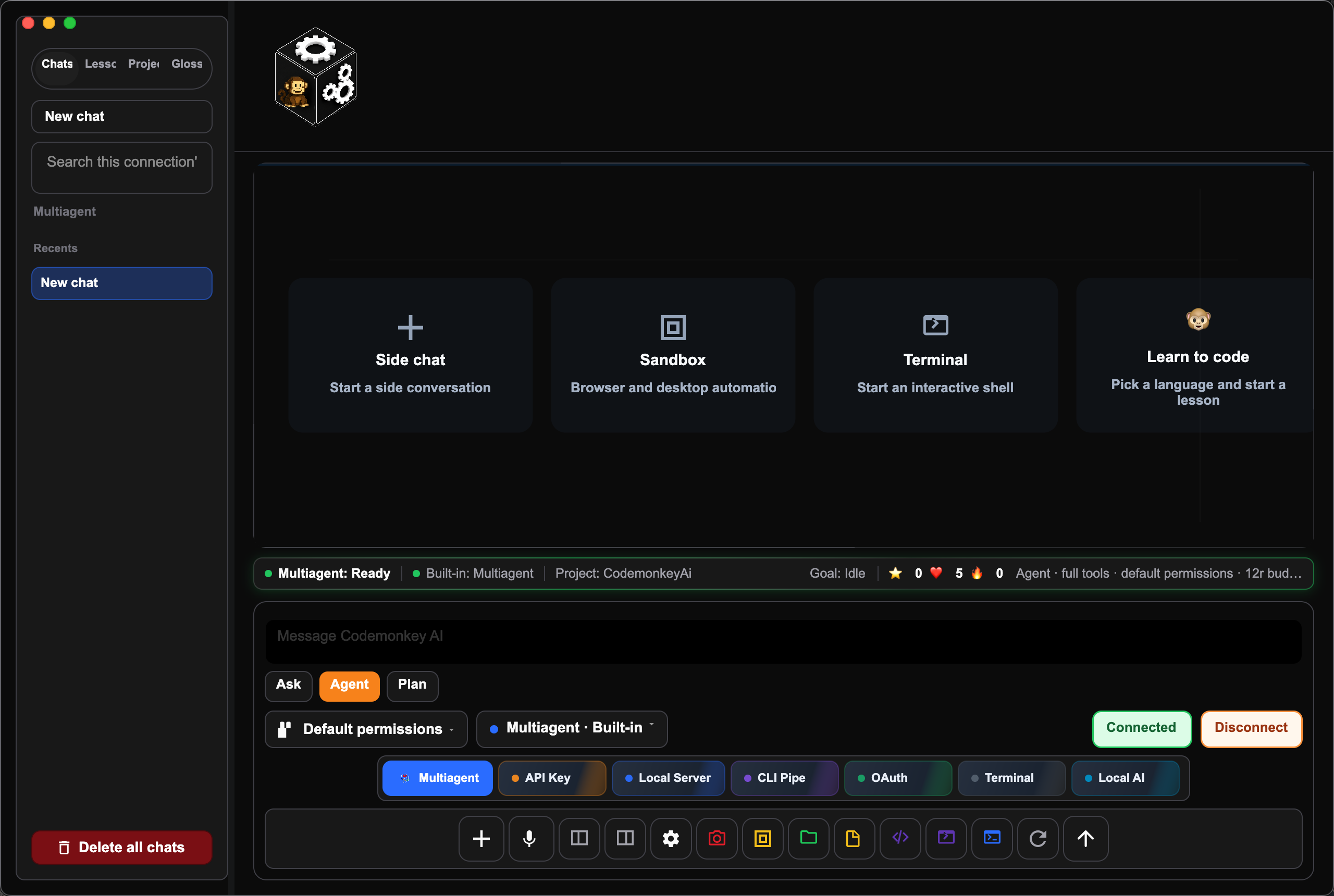Click the plus attach icon in bottom toolbar
This screenshot has height=896, width=1334.
coord(481,838)
